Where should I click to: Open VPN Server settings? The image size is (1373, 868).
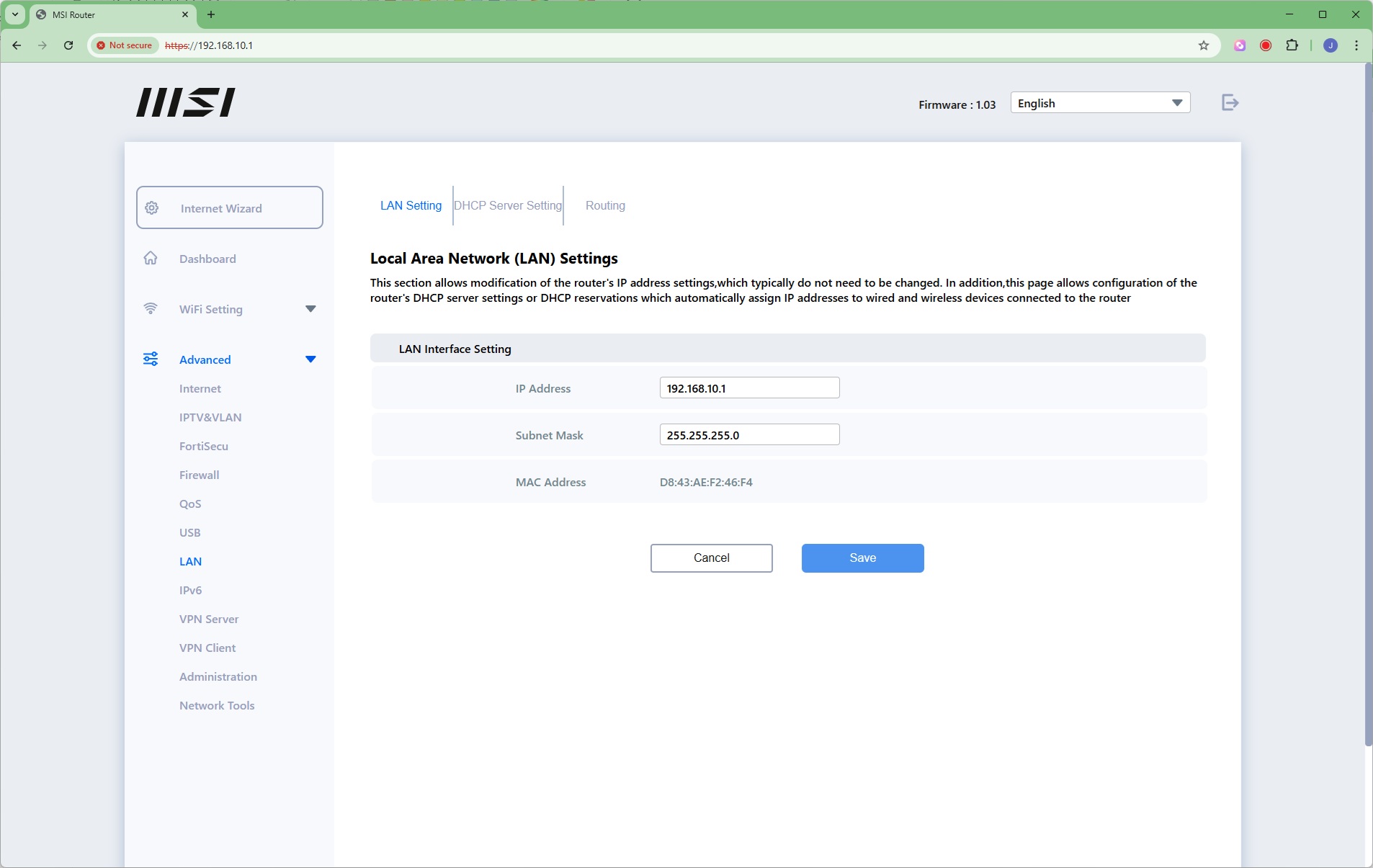pos(209,619)
